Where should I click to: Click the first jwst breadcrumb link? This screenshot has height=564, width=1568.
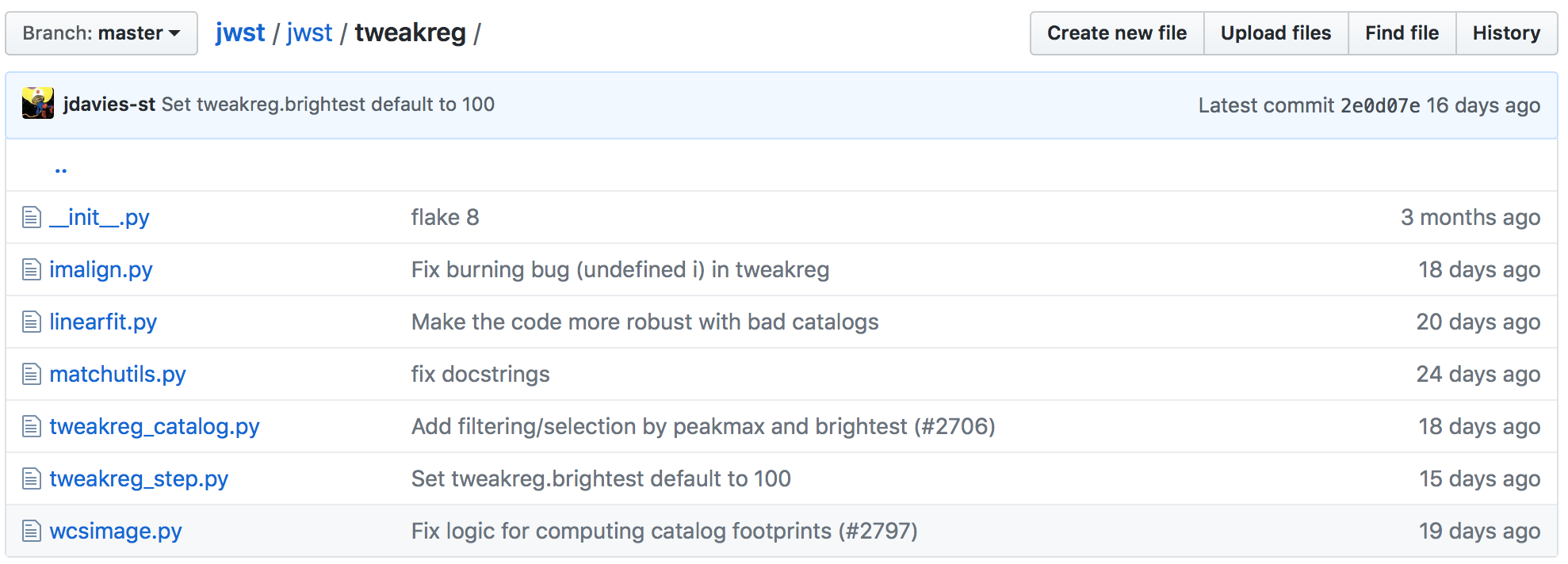(x=241, y=32)
